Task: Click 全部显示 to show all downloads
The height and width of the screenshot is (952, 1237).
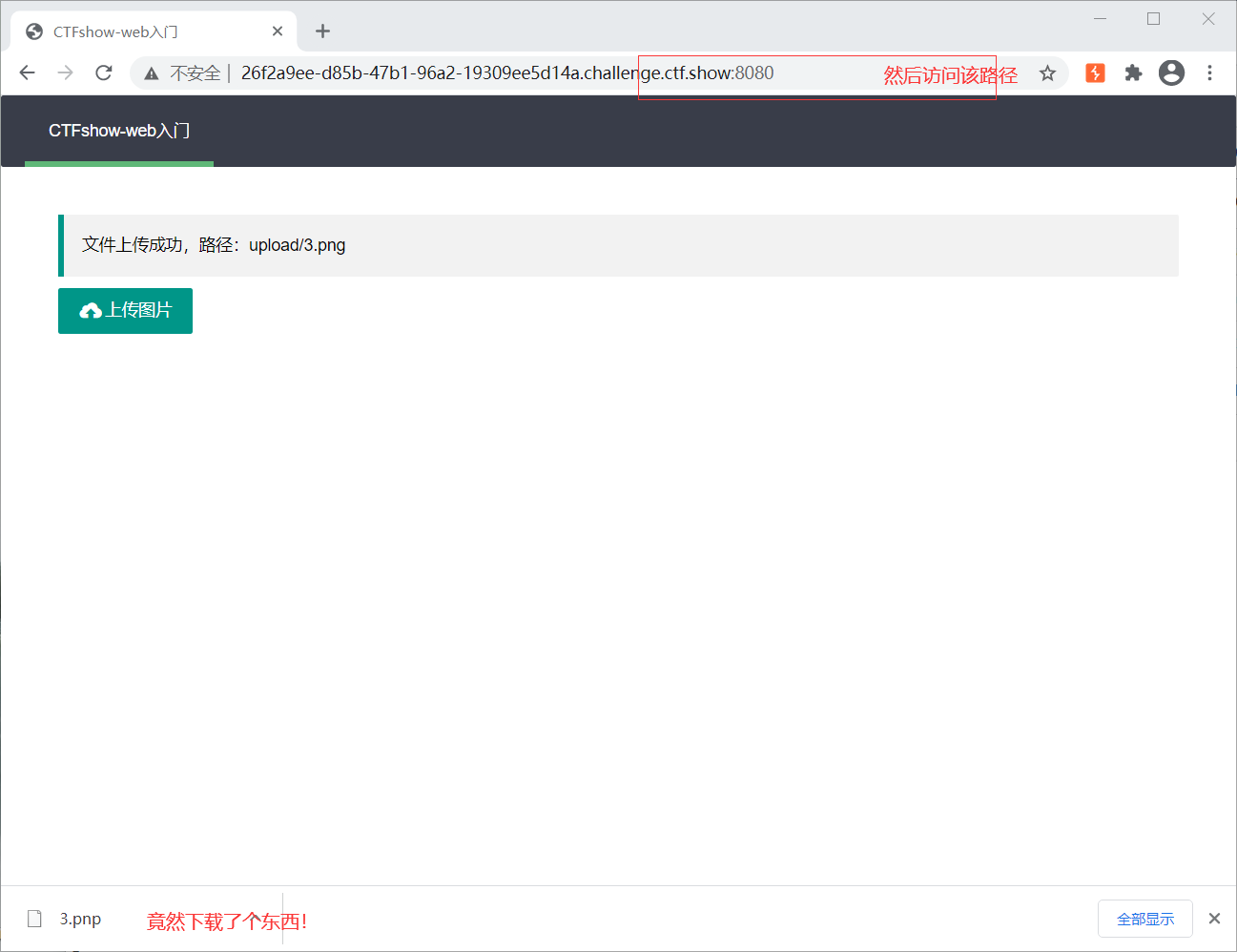Action: (1145, 919)
